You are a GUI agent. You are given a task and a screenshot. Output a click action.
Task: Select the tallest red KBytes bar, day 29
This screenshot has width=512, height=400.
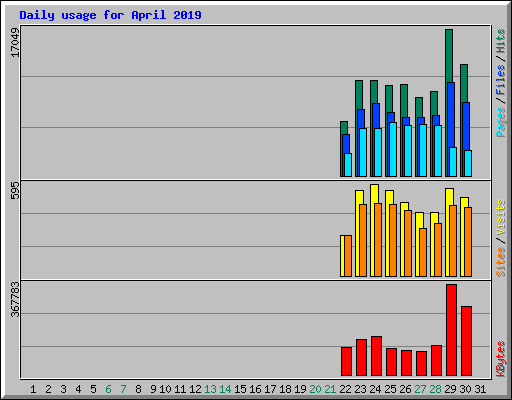(x=451, y=330)
